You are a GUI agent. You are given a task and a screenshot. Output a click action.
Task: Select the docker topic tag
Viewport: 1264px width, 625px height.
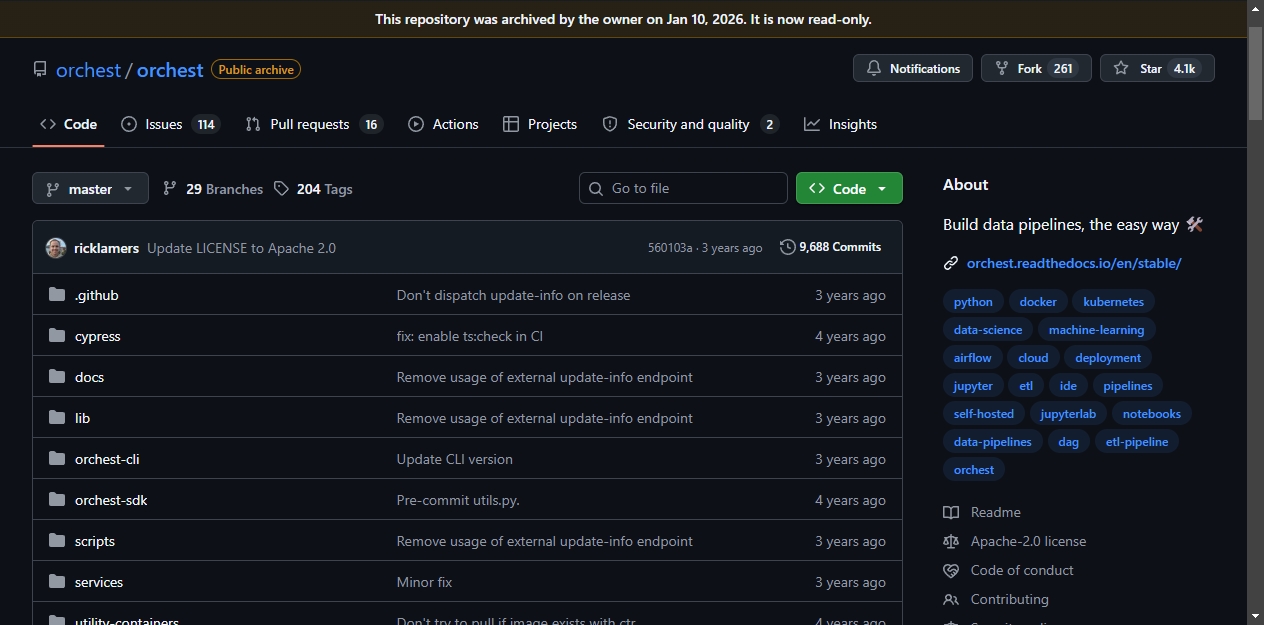[x=1038, y=302]
